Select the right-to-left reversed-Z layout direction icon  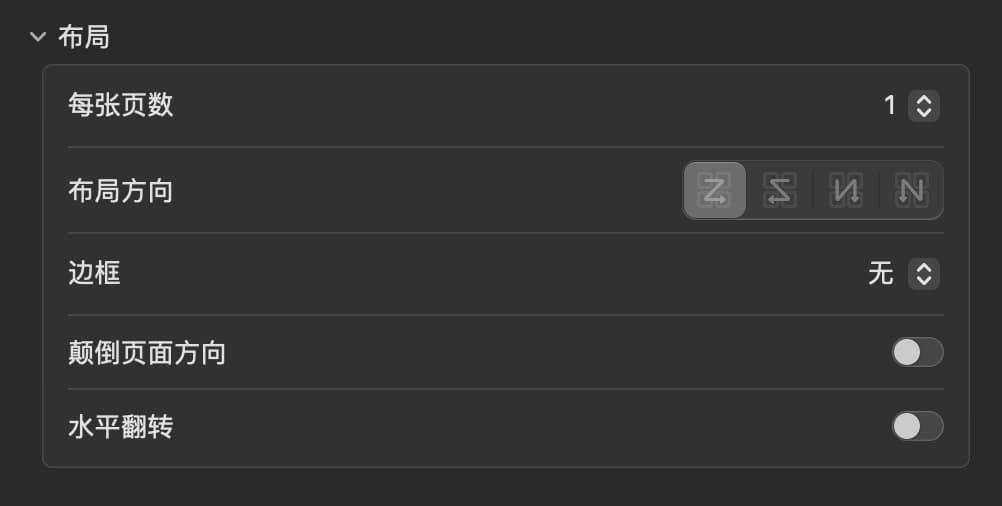pos(779,190)
